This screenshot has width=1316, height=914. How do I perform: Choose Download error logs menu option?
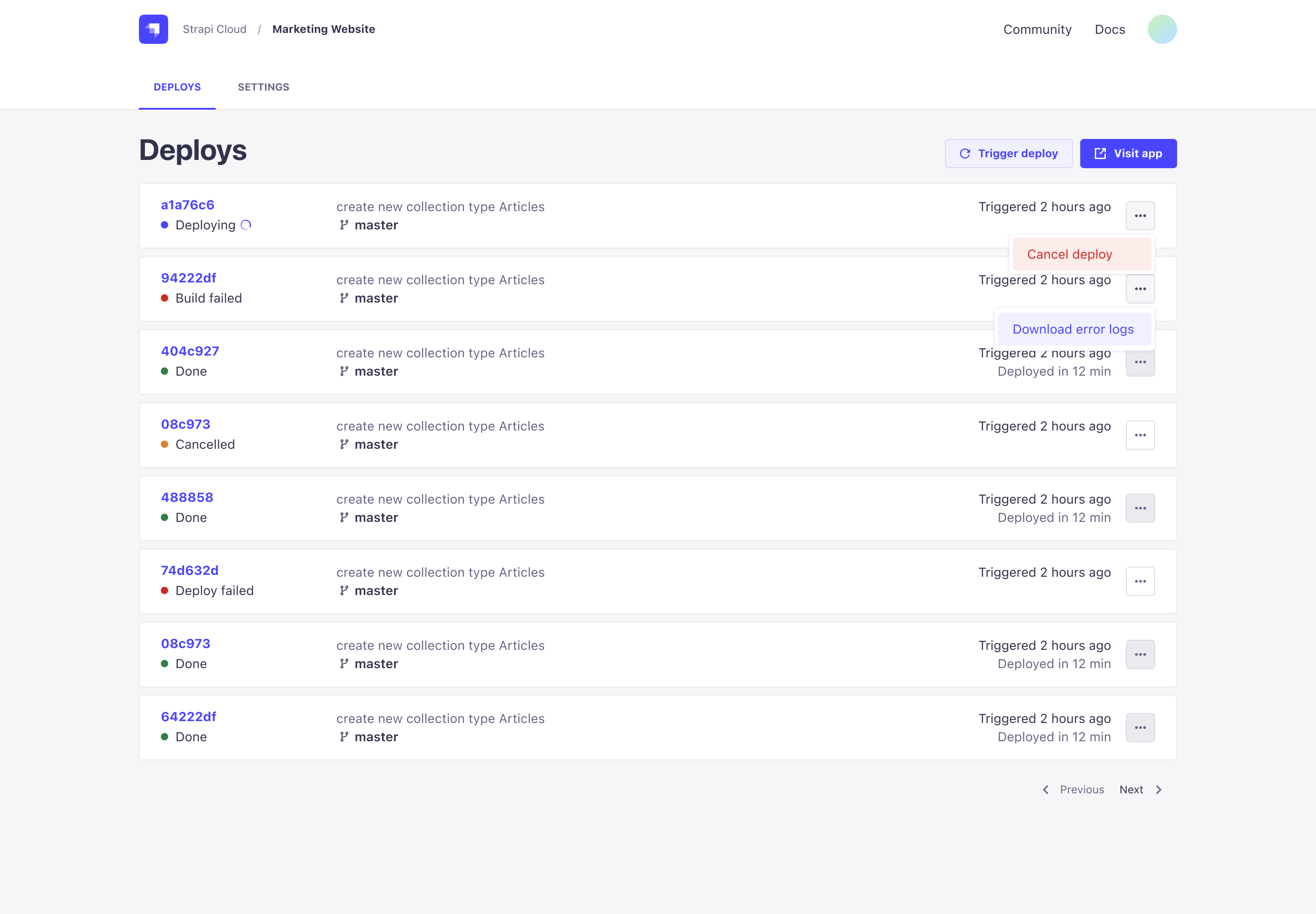(x=1074, y=329)
